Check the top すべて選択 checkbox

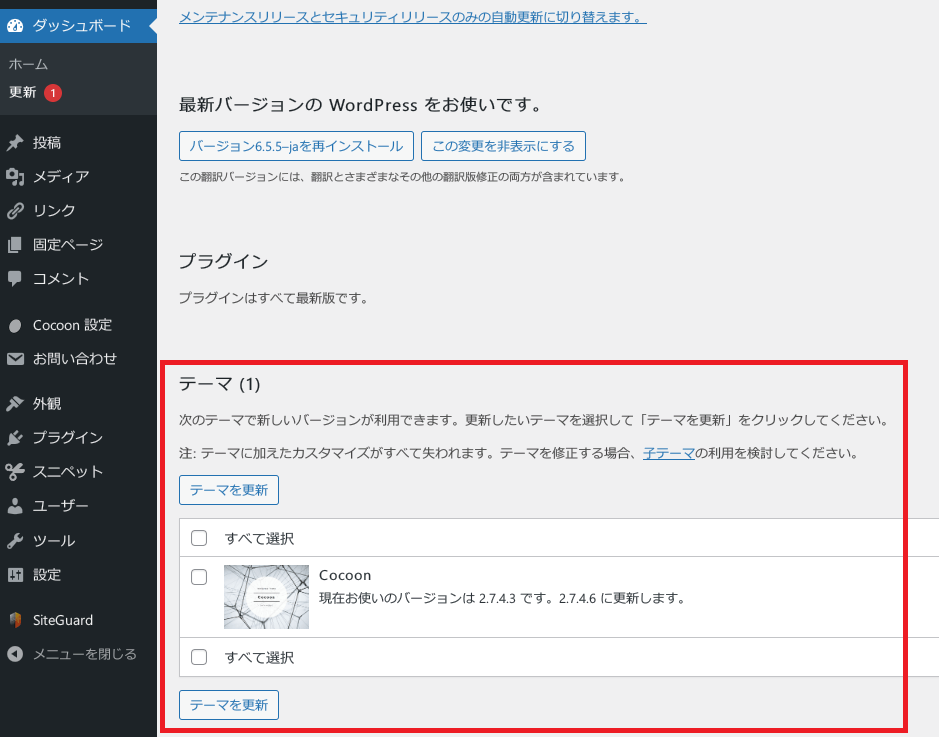(199, 538)
